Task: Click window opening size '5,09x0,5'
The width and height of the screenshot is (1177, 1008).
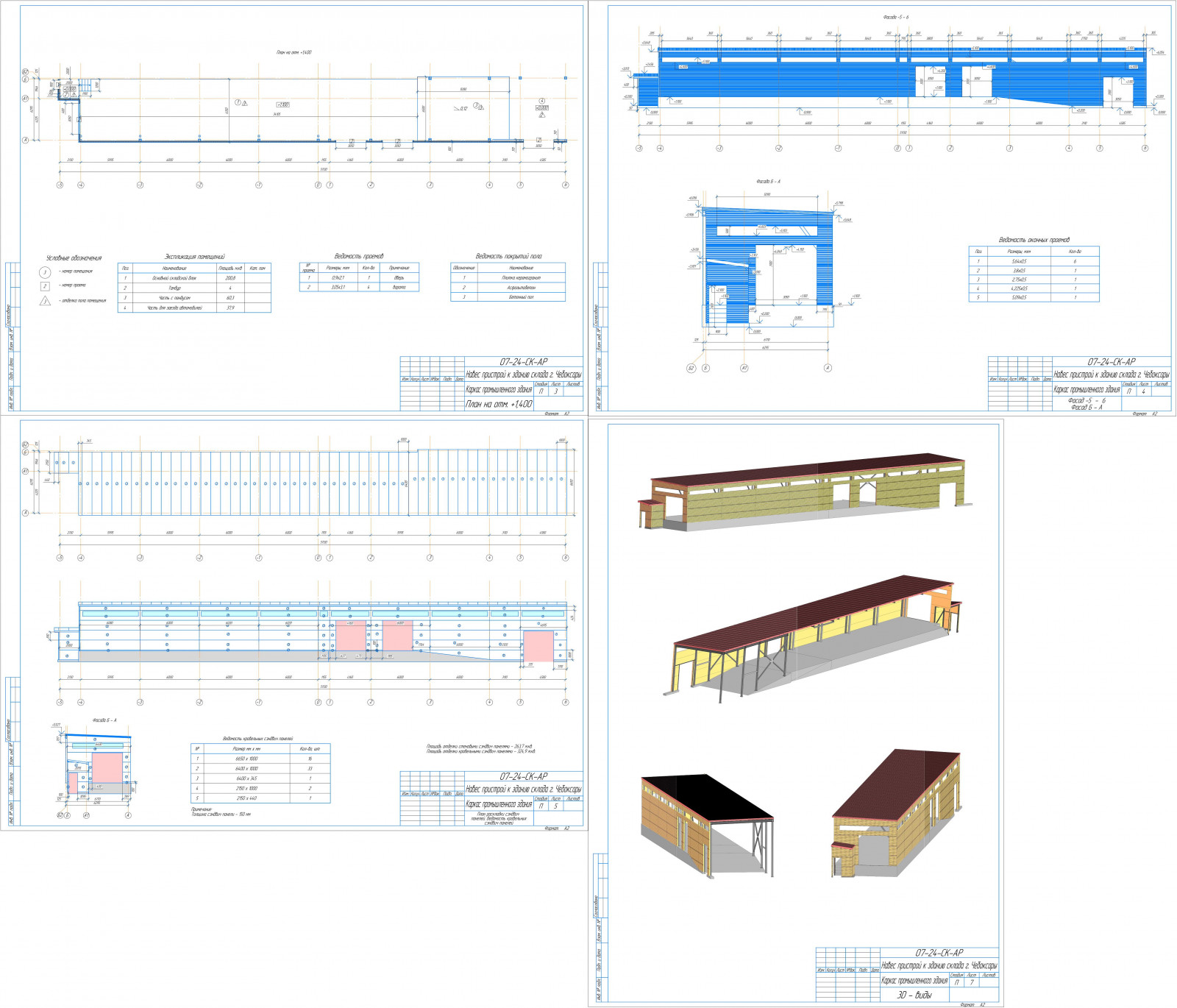Action: [x=1019, y=297]
